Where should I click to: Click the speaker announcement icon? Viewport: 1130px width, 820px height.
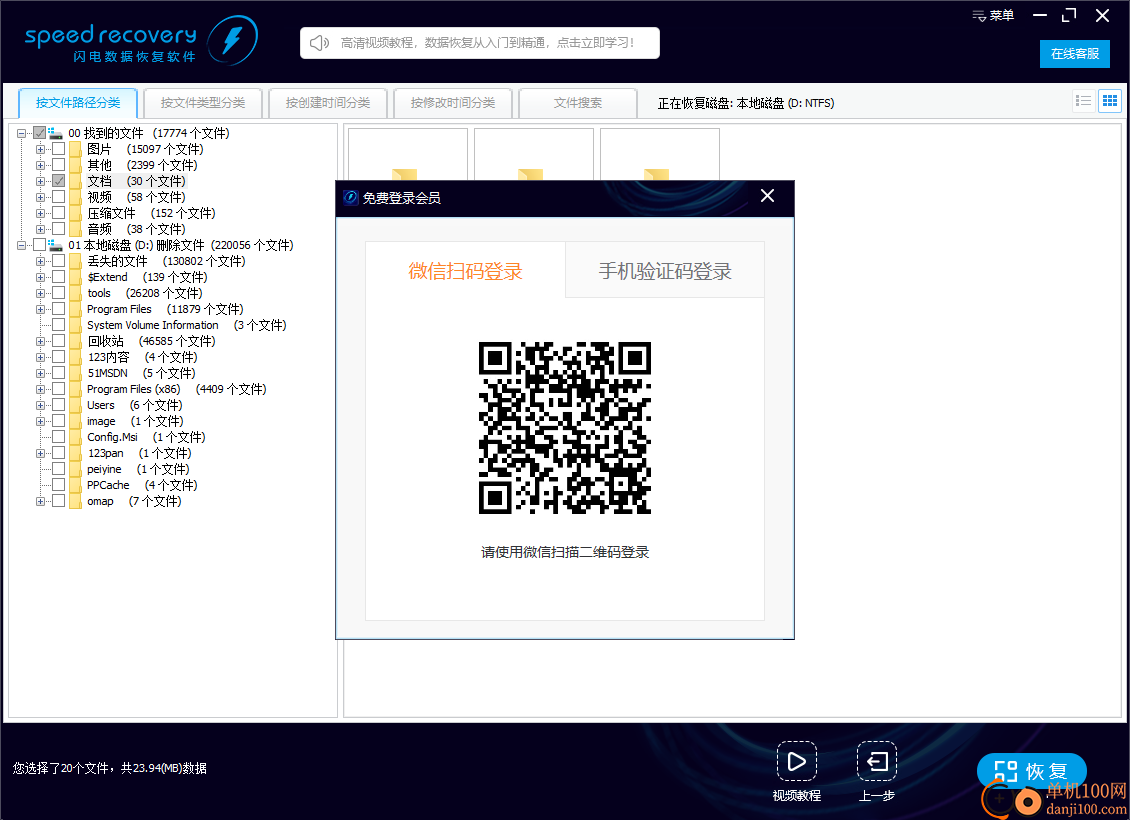(x=319, y=43)
